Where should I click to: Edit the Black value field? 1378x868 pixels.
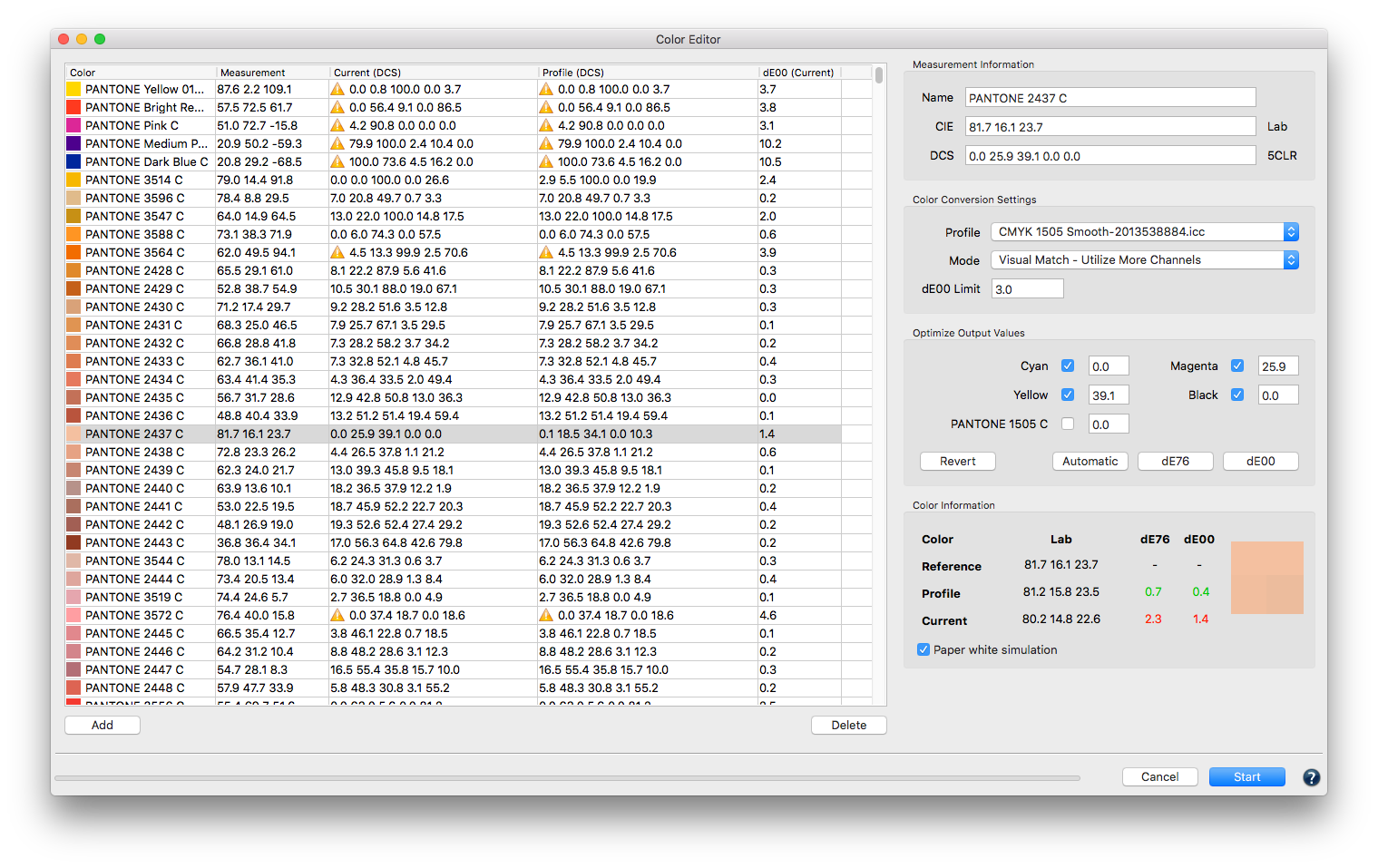pos(1278,395)
